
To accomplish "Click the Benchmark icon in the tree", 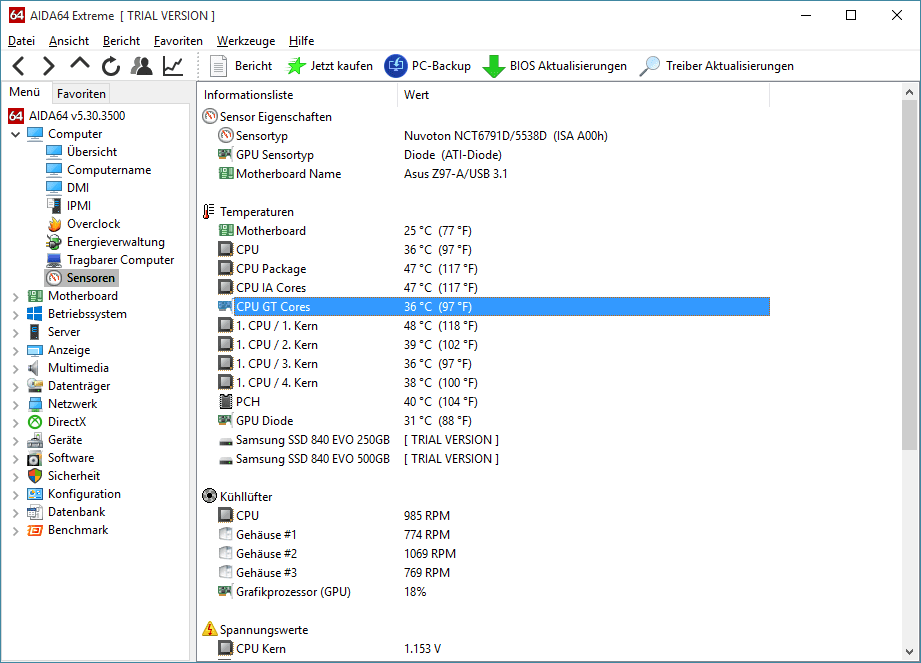I will tap(35, 530).
